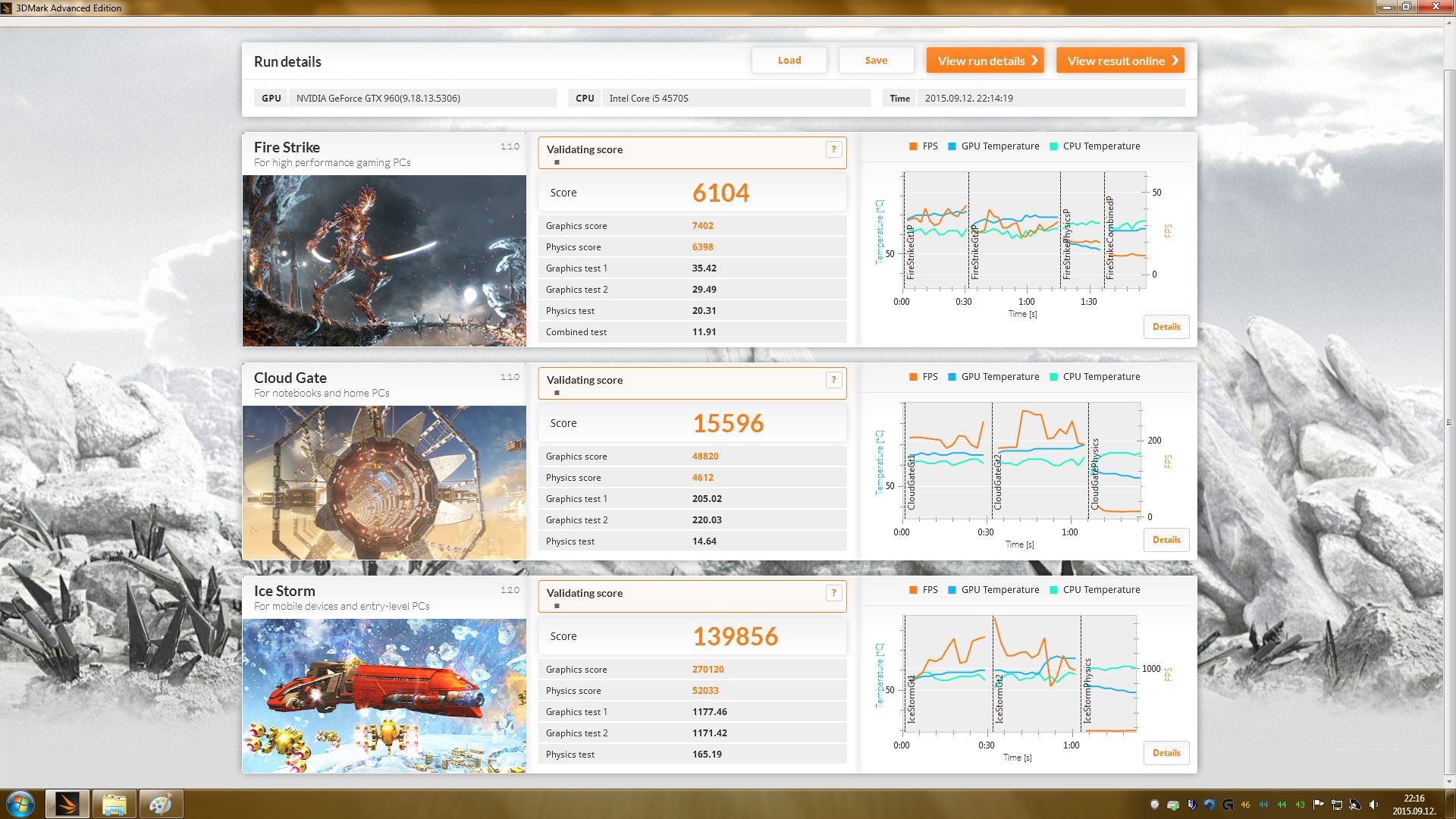The width and height of the screenshot is (1456, 819).
Task: Save the current benchmark result
Action: click(876, 61)
